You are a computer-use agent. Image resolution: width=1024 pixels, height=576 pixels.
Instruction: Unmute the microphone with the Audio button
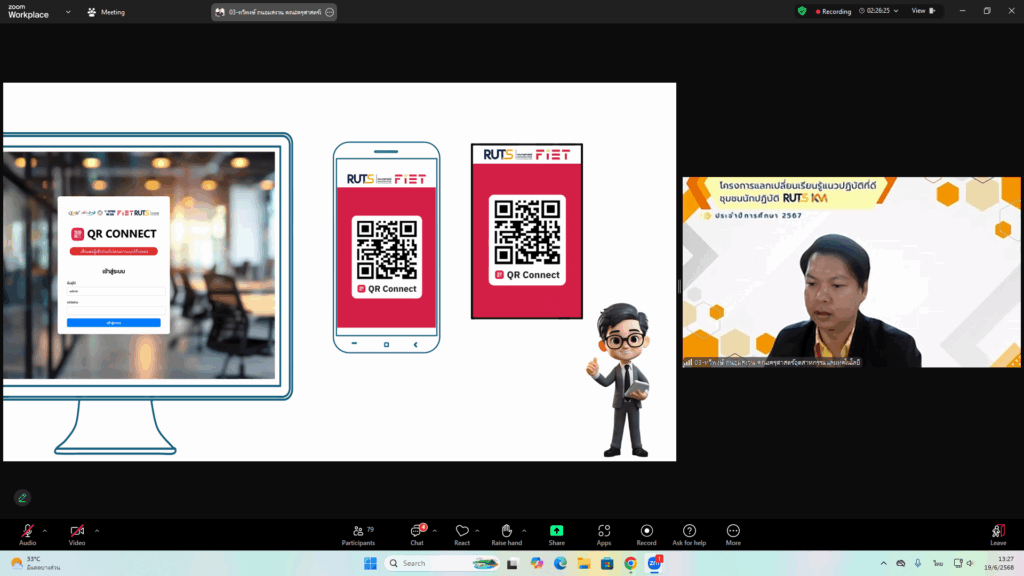[x=27, y=534]
